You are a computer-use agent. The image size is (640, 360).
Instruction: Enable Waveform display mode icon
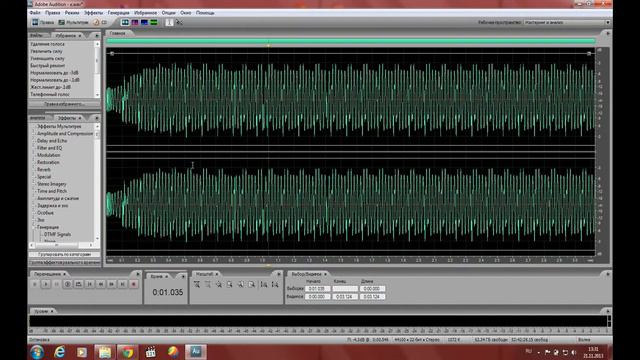(125, 22)
